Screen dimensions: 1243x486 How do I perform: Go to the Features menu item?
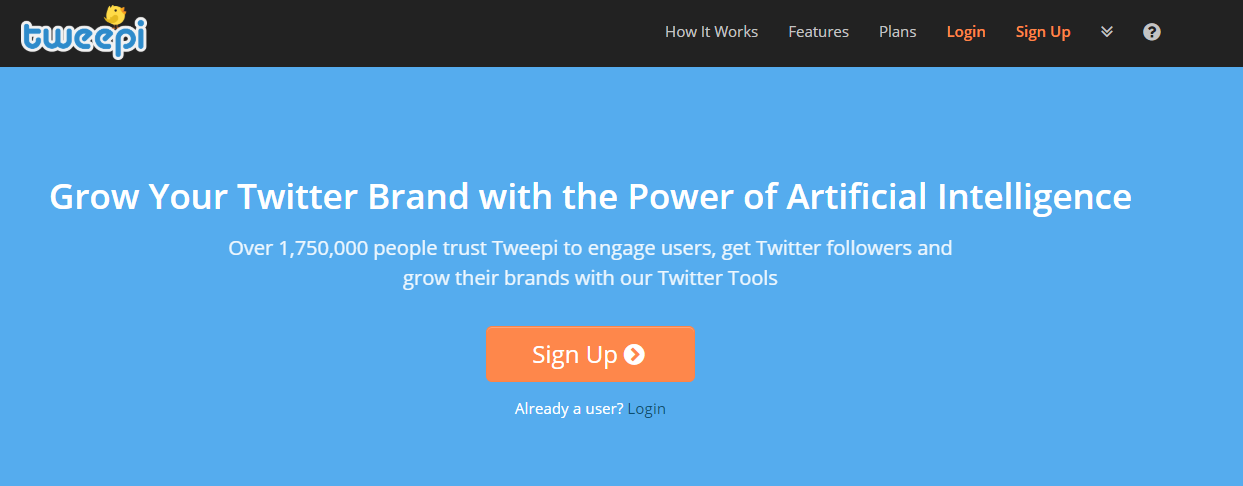[818, 32]
